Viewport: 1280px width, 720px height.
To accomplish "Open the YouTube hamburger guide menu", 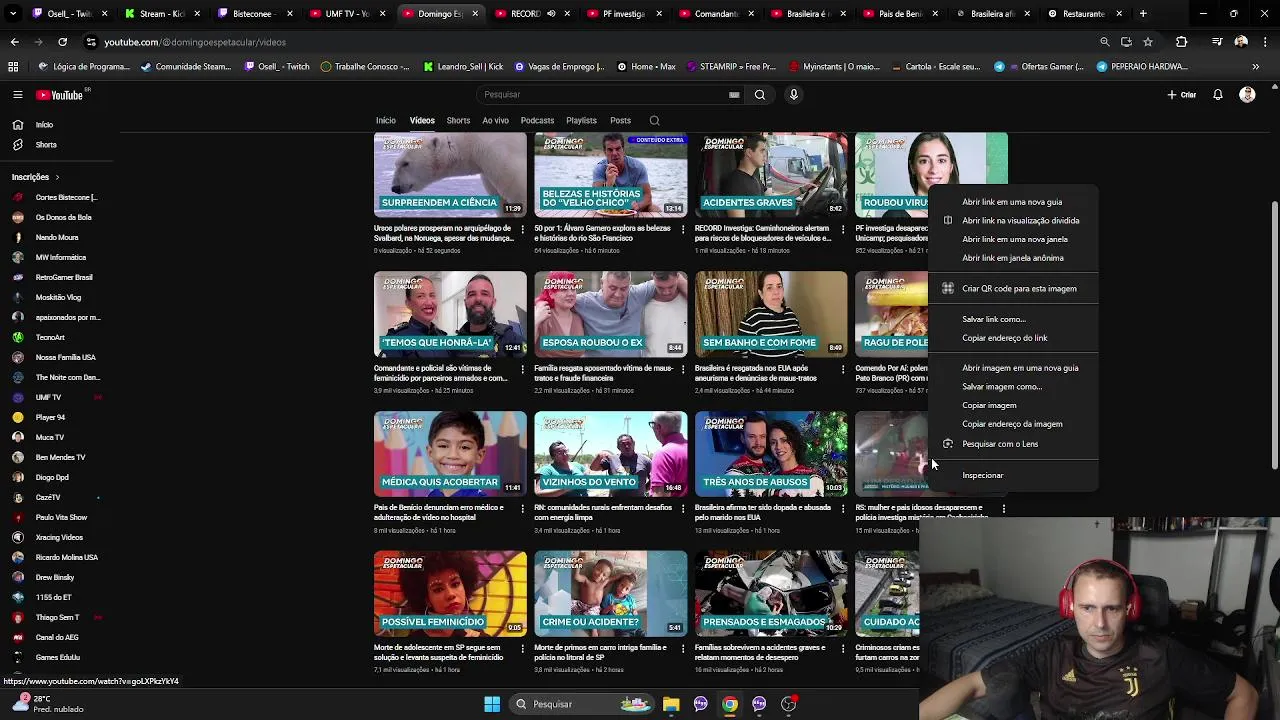I will pyautogui.click(x=17, y=95).
